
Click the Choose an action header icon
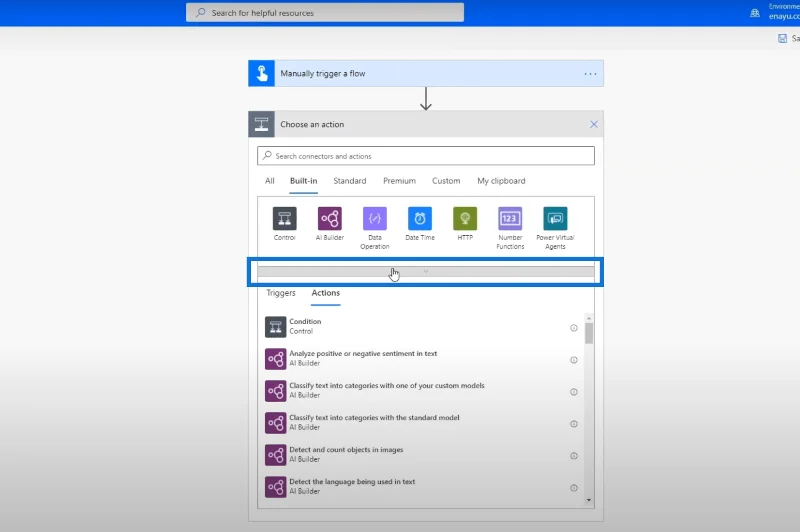coord(261,124)
